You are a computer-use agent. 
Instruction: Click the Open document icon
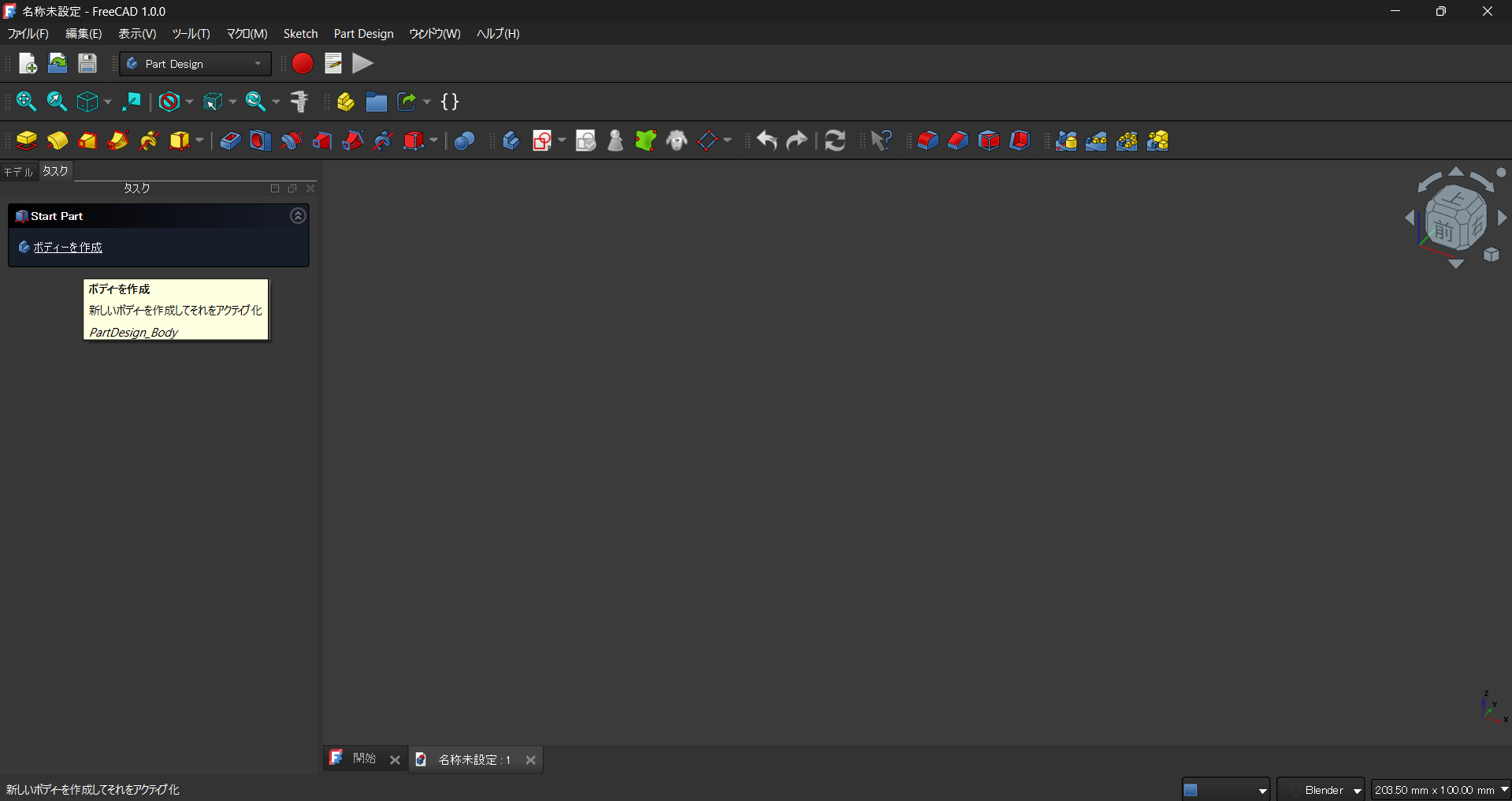pos(58,64)
